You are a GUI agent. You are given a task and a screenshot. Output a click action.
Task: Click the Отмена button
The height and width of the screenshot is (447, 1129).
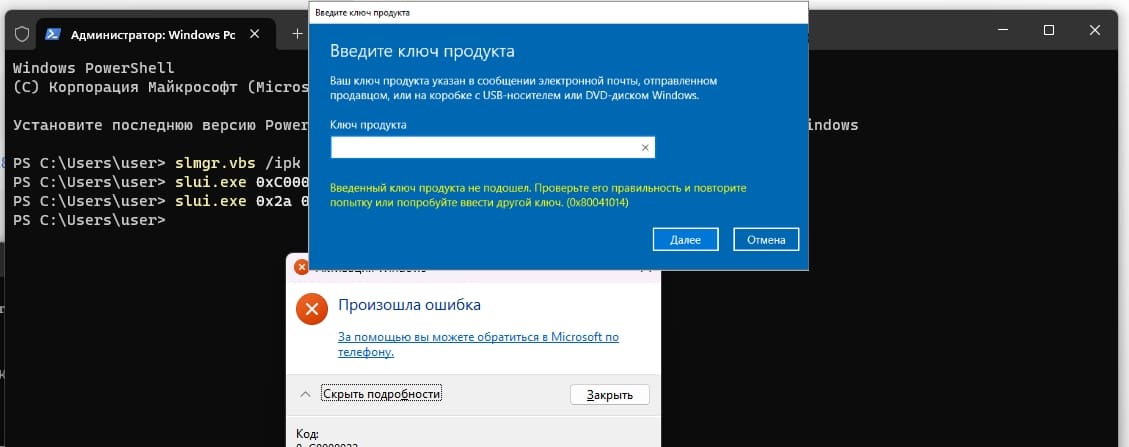pos(766,240)
